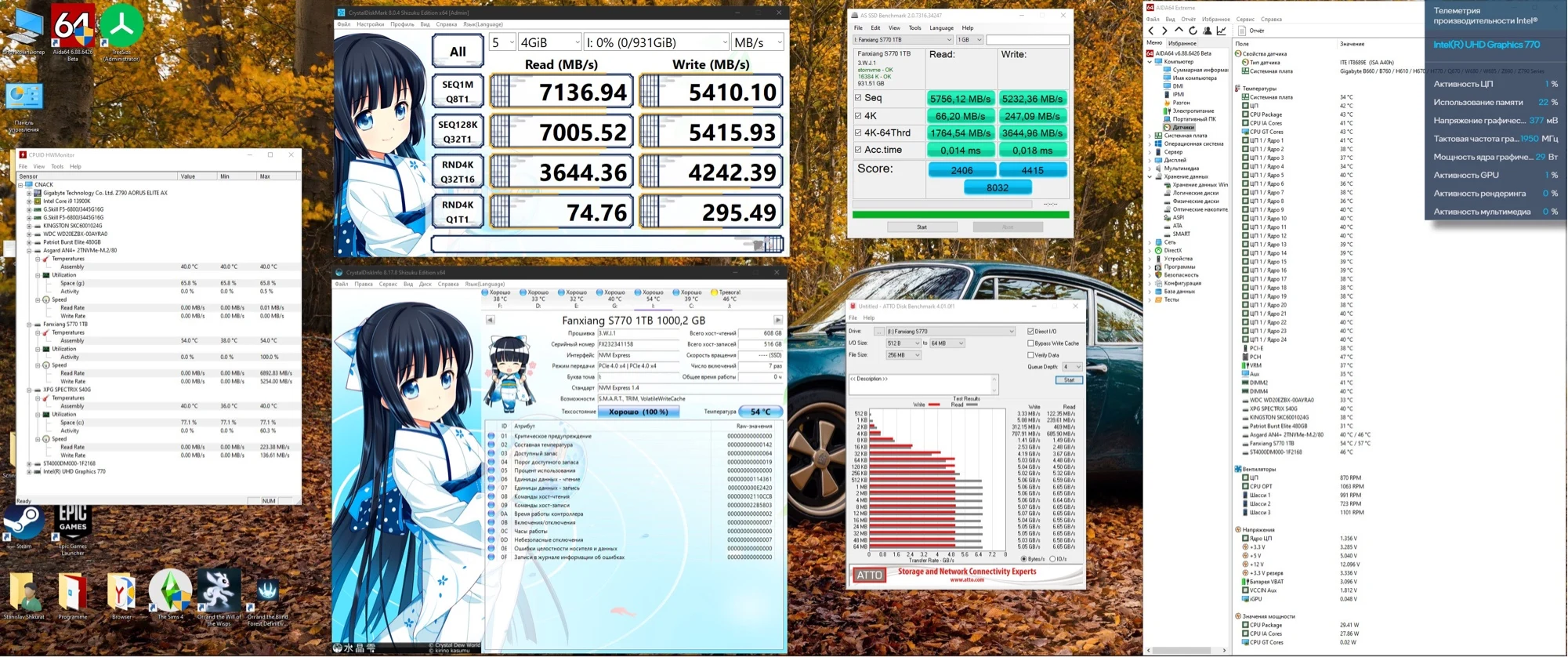Viewport: 1568px width, 657px height.
Task: Click the AIDA64 back navigation arrow
Action: click(1150, 31)
